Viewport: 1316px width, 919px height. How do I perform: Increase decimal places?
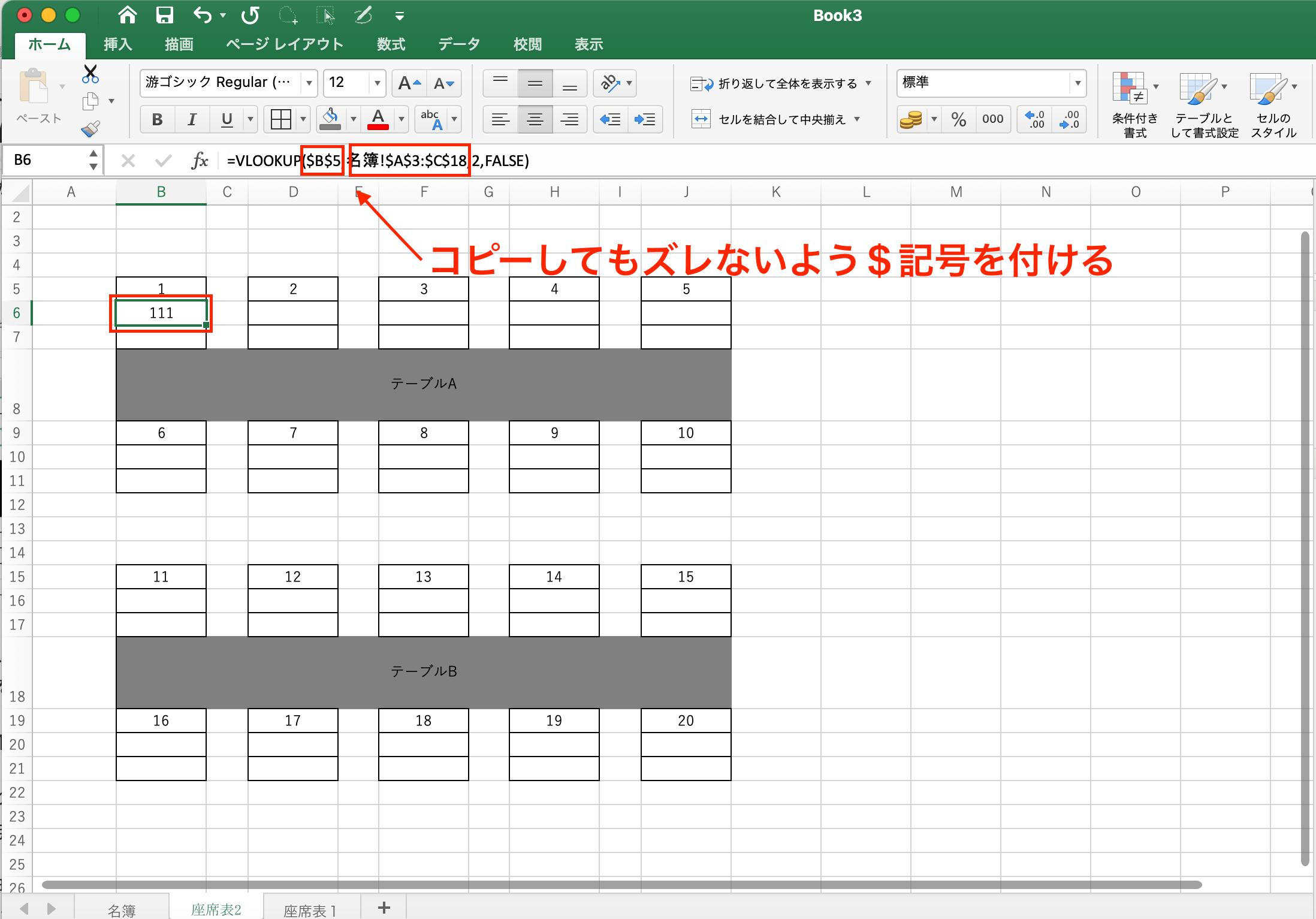coord(1034,119)
